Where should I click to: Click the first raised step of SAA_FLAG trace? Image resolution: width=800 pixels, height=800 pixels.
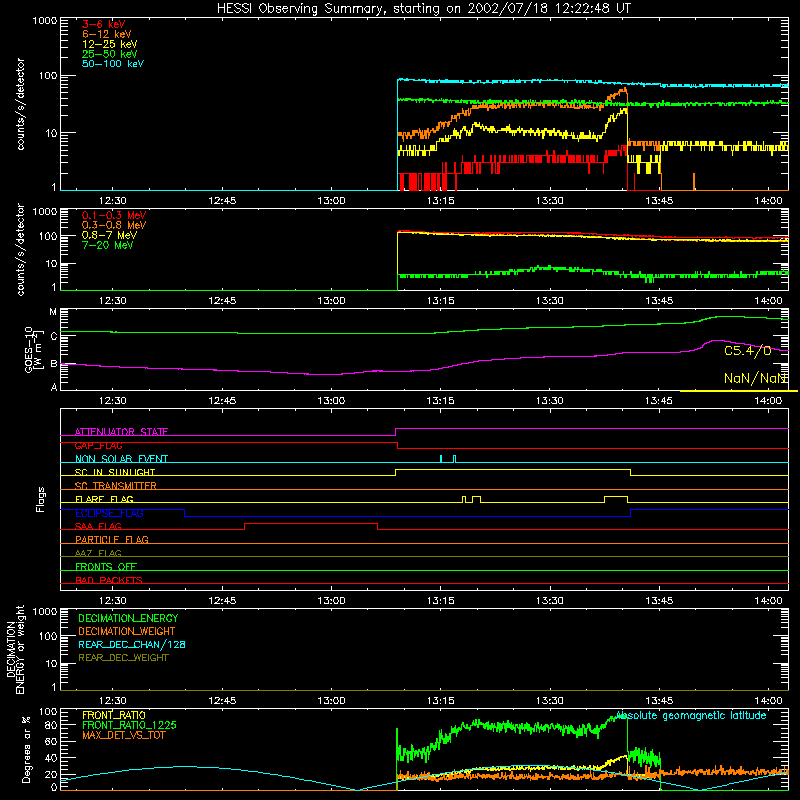(311, 523)
